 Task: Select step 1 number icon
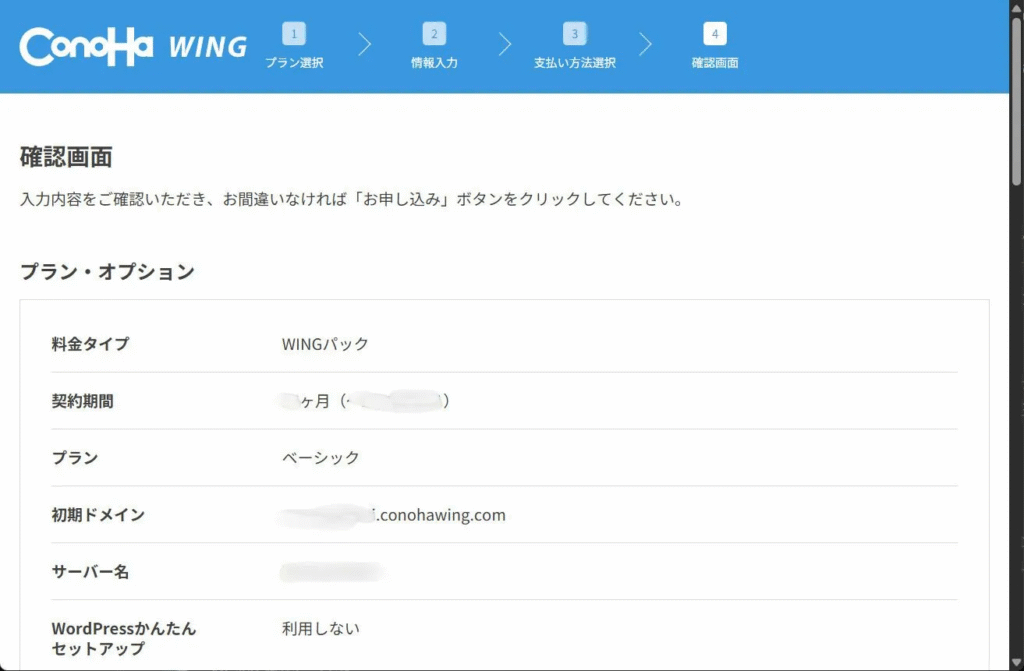[294, 34]
